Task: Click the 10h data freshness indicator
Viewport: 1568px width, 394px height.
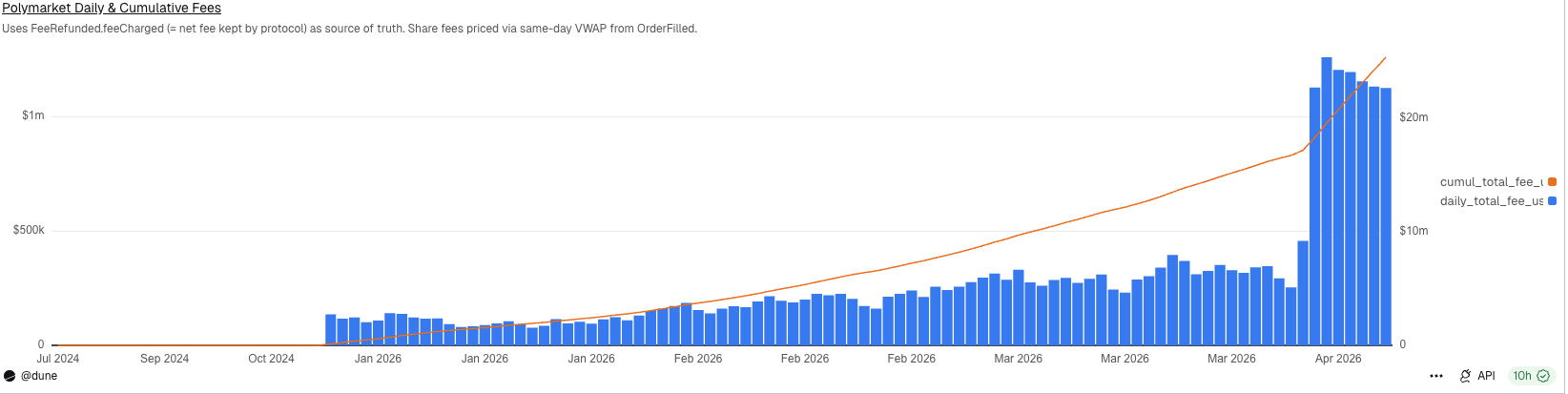Action: tap(1522, 376)
